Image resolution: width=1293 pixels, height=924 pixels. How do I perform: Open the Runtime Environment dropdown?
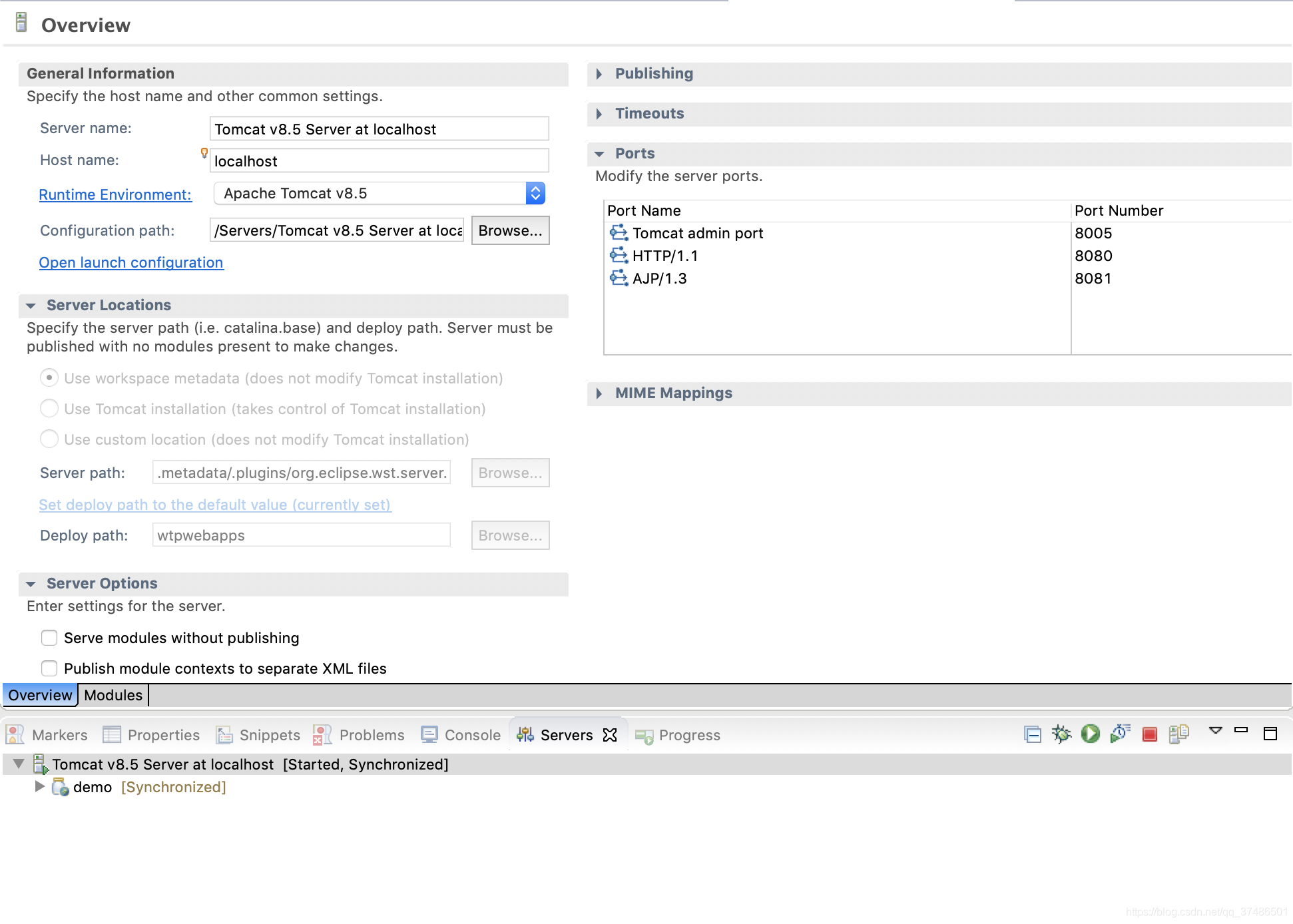(535, 193)
